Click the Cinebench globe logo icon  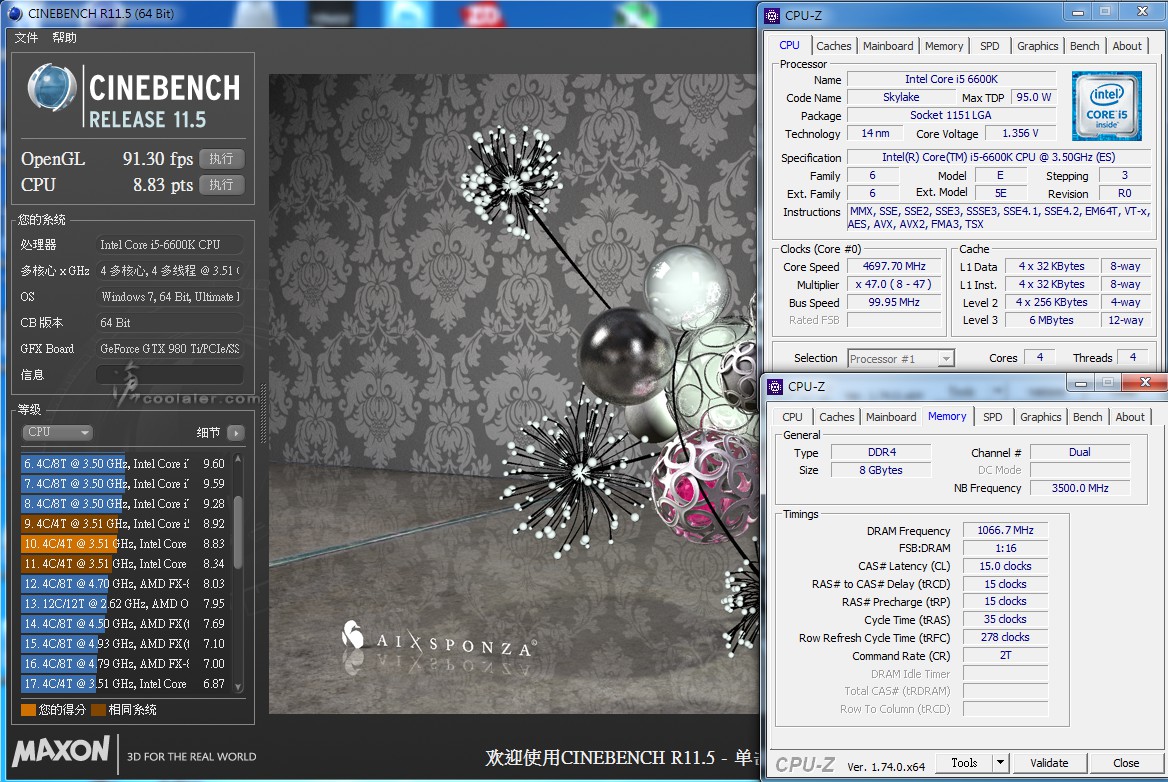pyautogui.click(x=51, y=87)
